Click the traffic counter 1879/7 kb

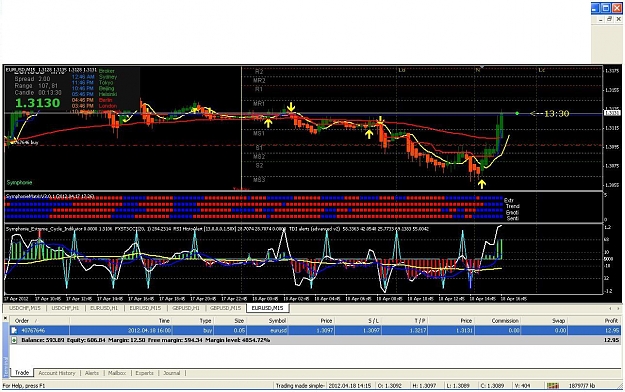click(583, 386)
